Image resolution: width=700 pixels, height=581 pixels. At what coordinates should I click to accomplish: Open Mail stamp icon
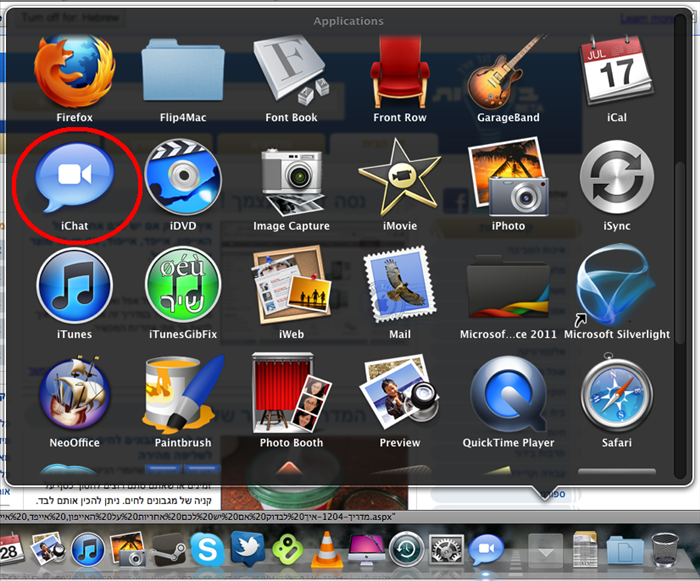(x=400, y=285)
